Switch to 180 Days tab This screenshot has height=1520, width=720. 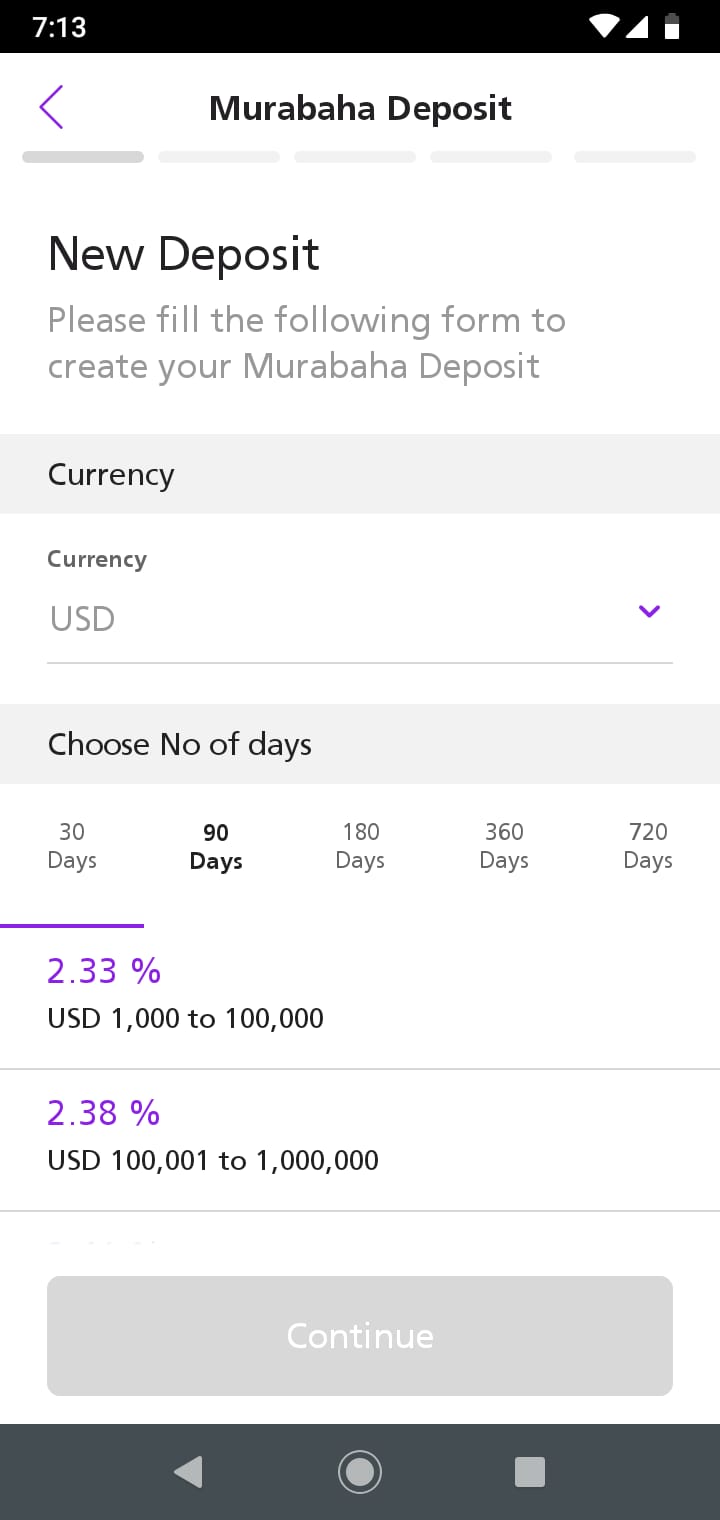pyautogui.click(x=360, y=846)
